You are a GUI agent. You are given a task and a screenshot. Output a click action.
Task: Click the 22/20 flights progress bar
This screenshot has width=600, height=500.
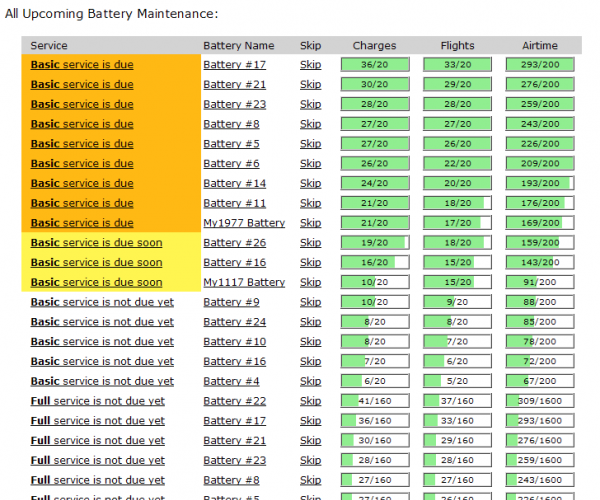[x=457, y=164]
